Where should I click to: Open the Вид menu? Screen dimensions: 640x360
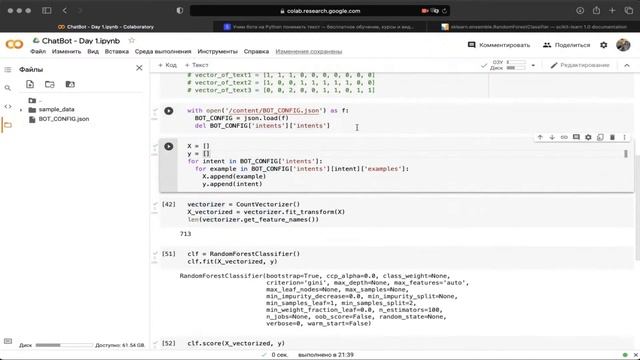click(93, 51)
